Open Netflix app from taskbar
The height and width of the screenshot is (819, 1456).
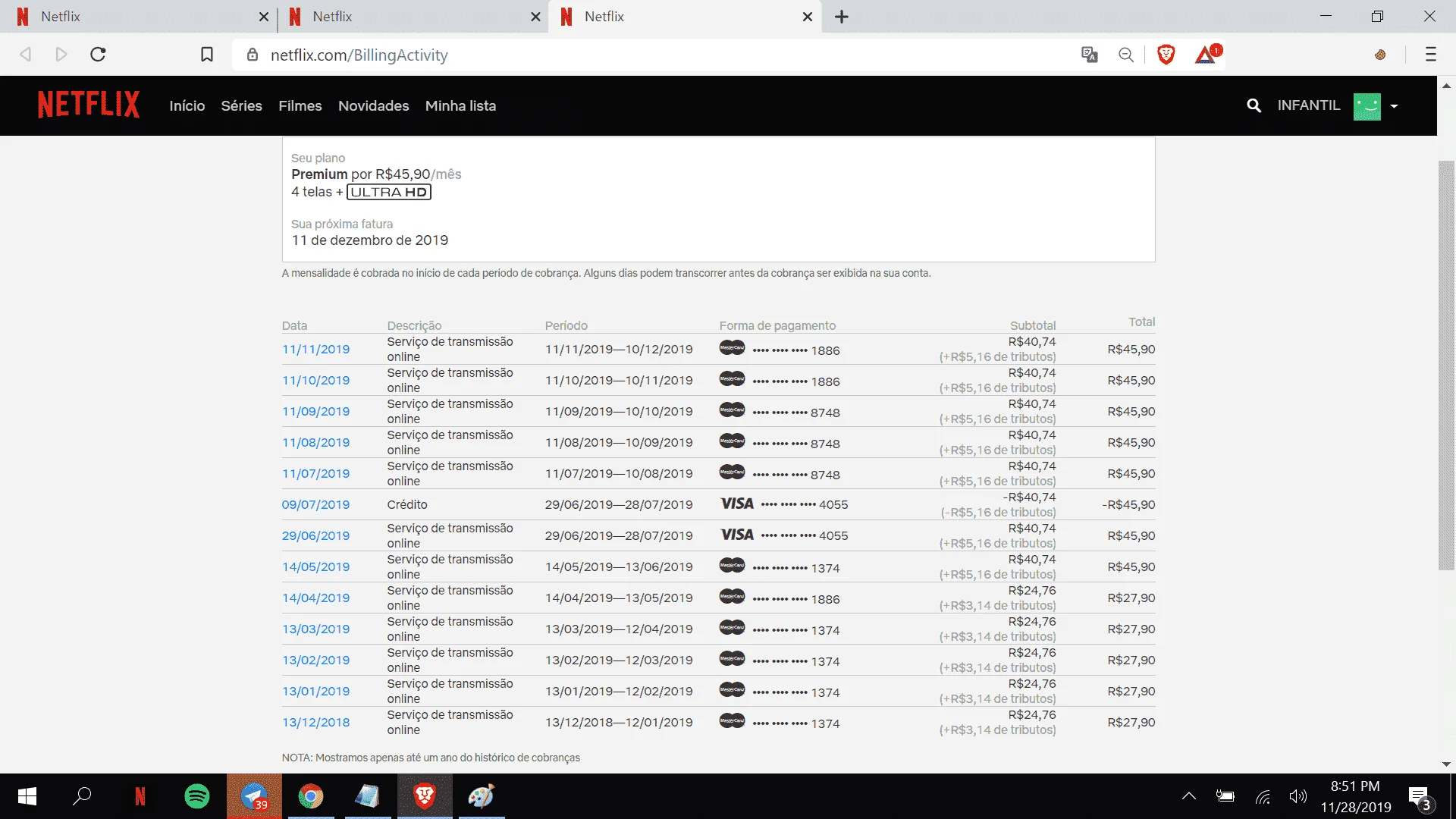click(140, 796)
